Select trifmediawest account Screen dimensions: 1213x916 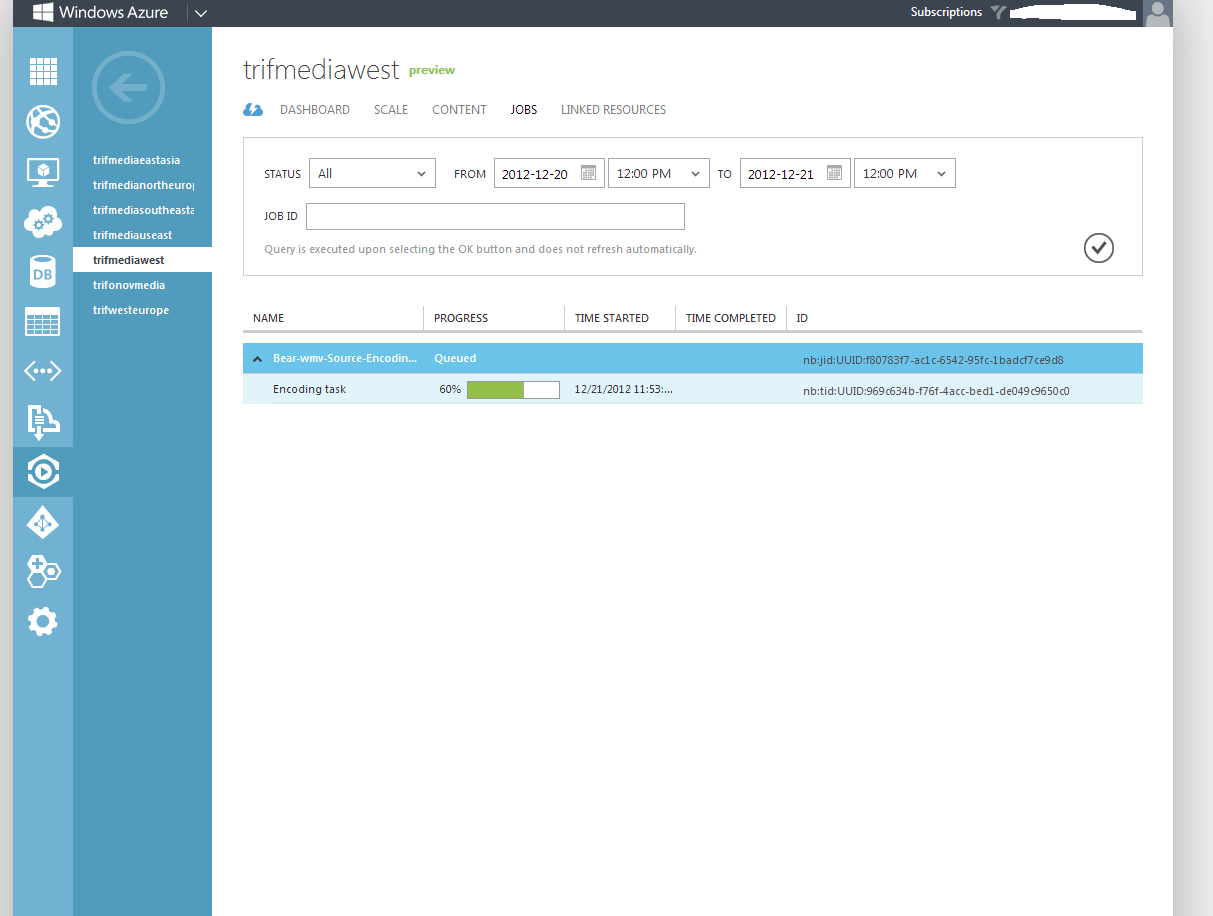coord(142,260)
